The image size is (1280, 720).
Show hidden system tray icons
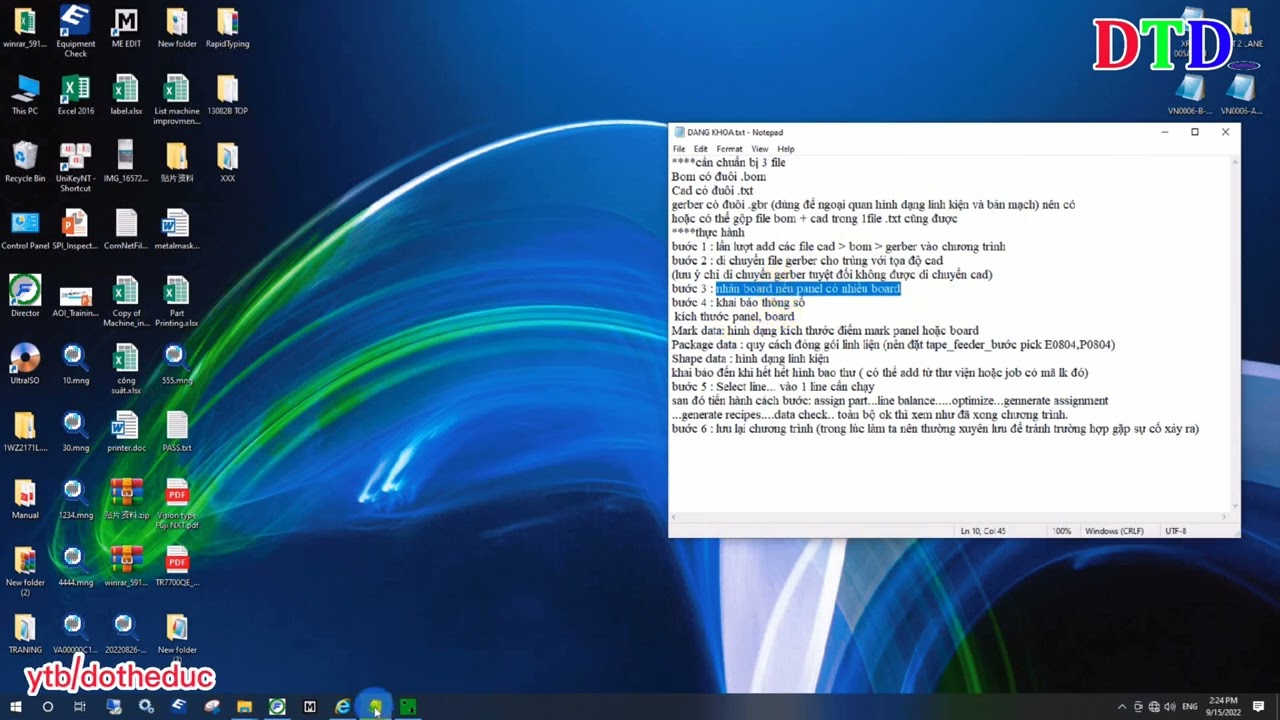pyautogui.click(x=1122, y=706)
